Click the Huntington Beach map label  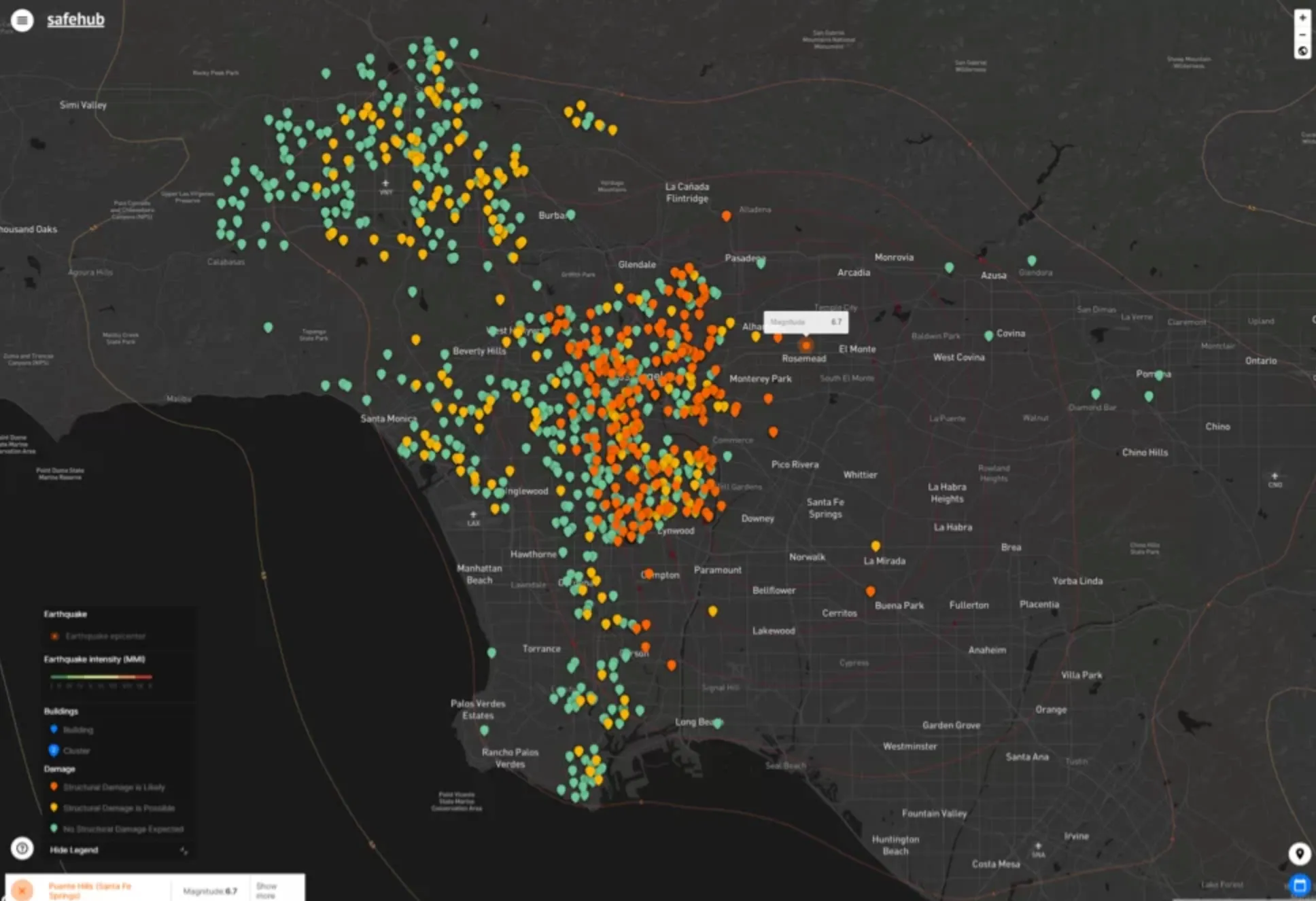pyautogui.click(x=895, y=845)
